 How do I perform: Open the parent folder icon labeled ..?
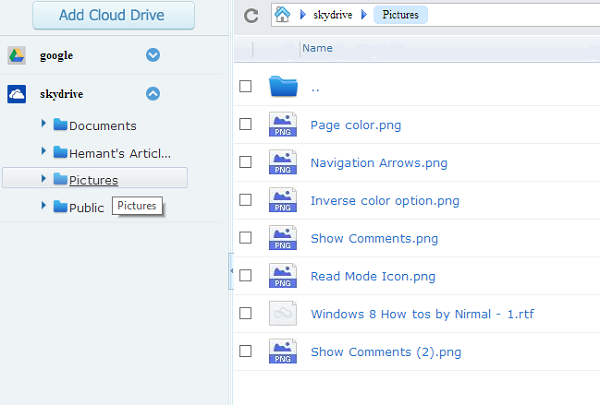[283, 86]
